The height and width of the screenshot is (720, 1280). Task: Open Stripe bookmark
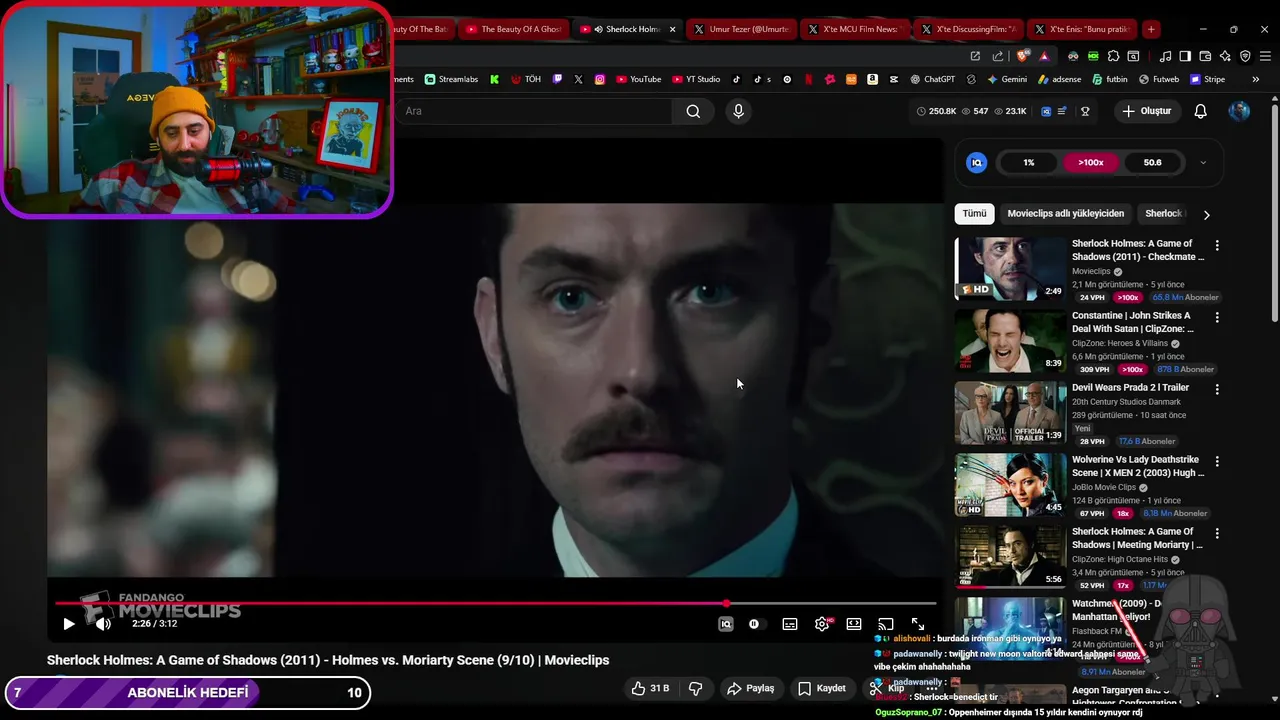pos(1207,79)
